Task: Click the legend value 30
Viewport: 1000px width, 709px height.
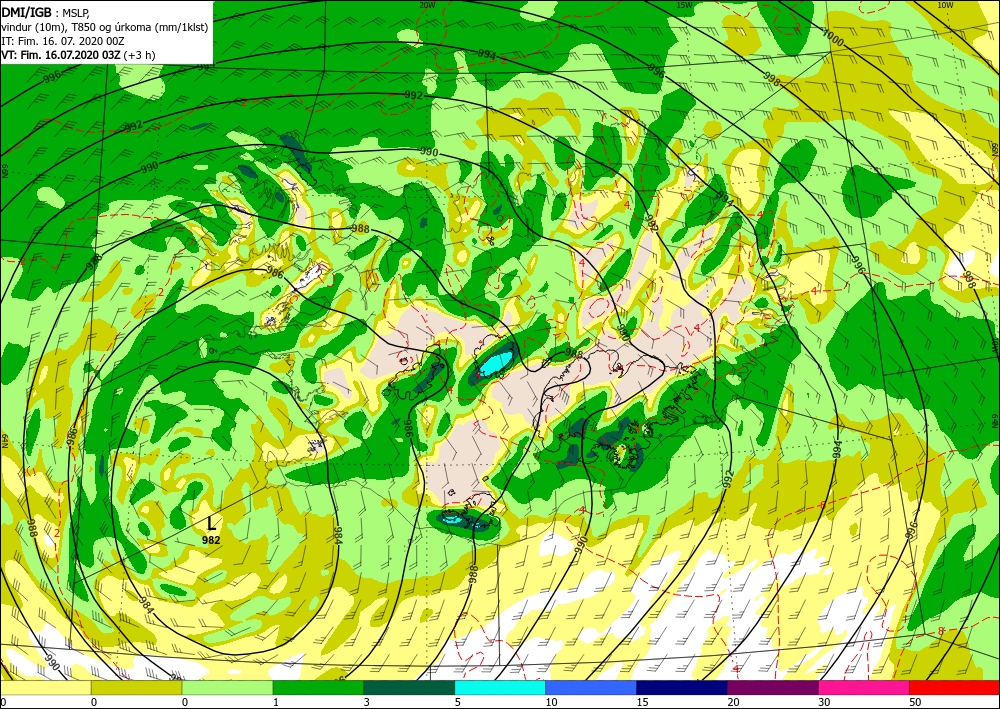Action: (824, 703)
